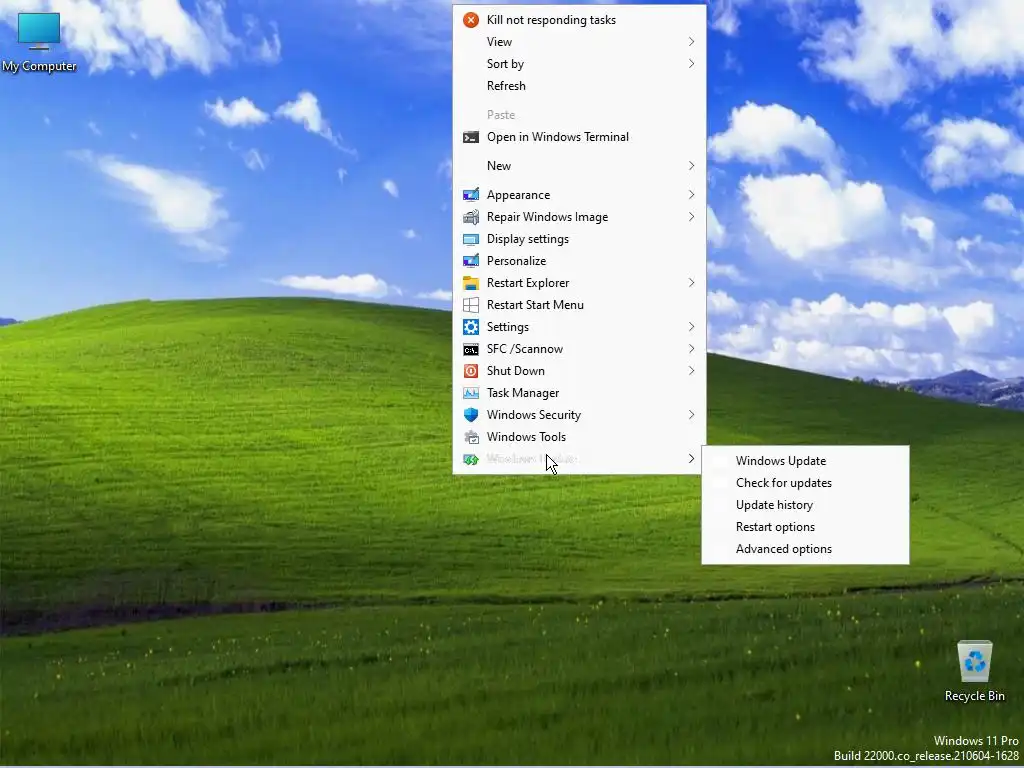1024x768 pixels.
Task: Click the red Kill not responding tasks icon
Action: coord(471,20)
